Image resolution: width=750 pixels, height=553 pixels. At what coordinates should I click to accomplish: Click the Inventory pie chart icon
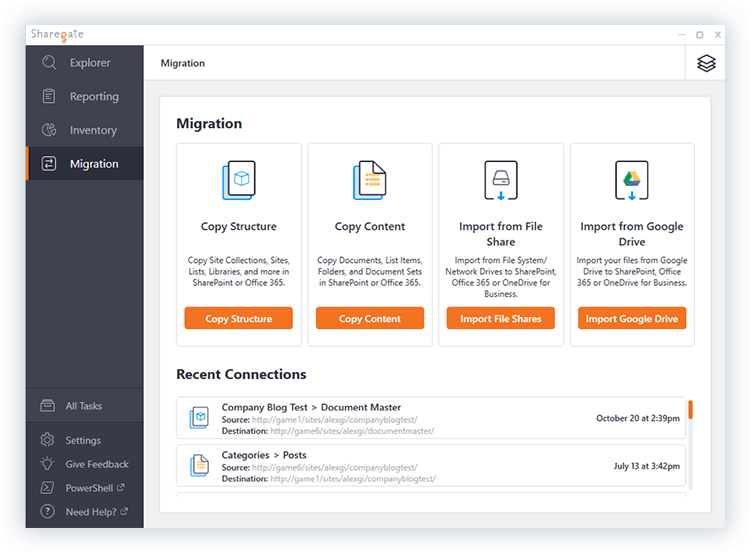pos(49,130)
